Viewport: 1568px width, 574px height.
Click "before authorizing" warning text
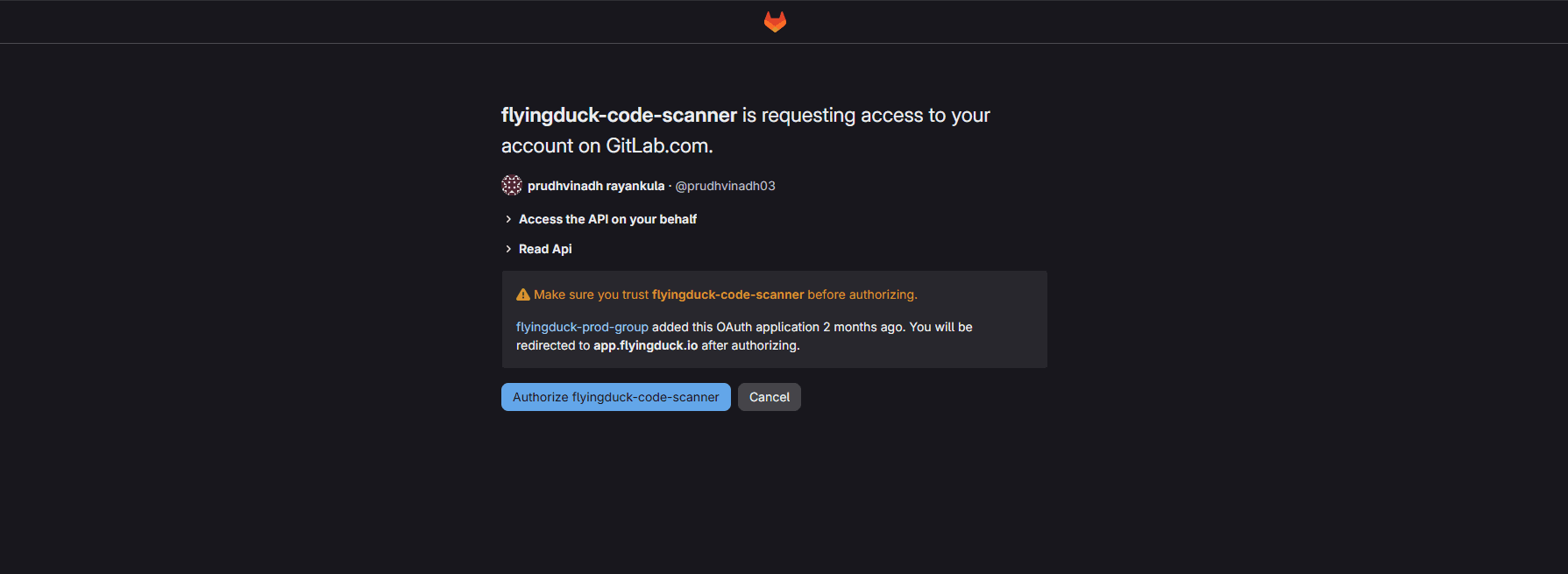(x=862, y=294)
